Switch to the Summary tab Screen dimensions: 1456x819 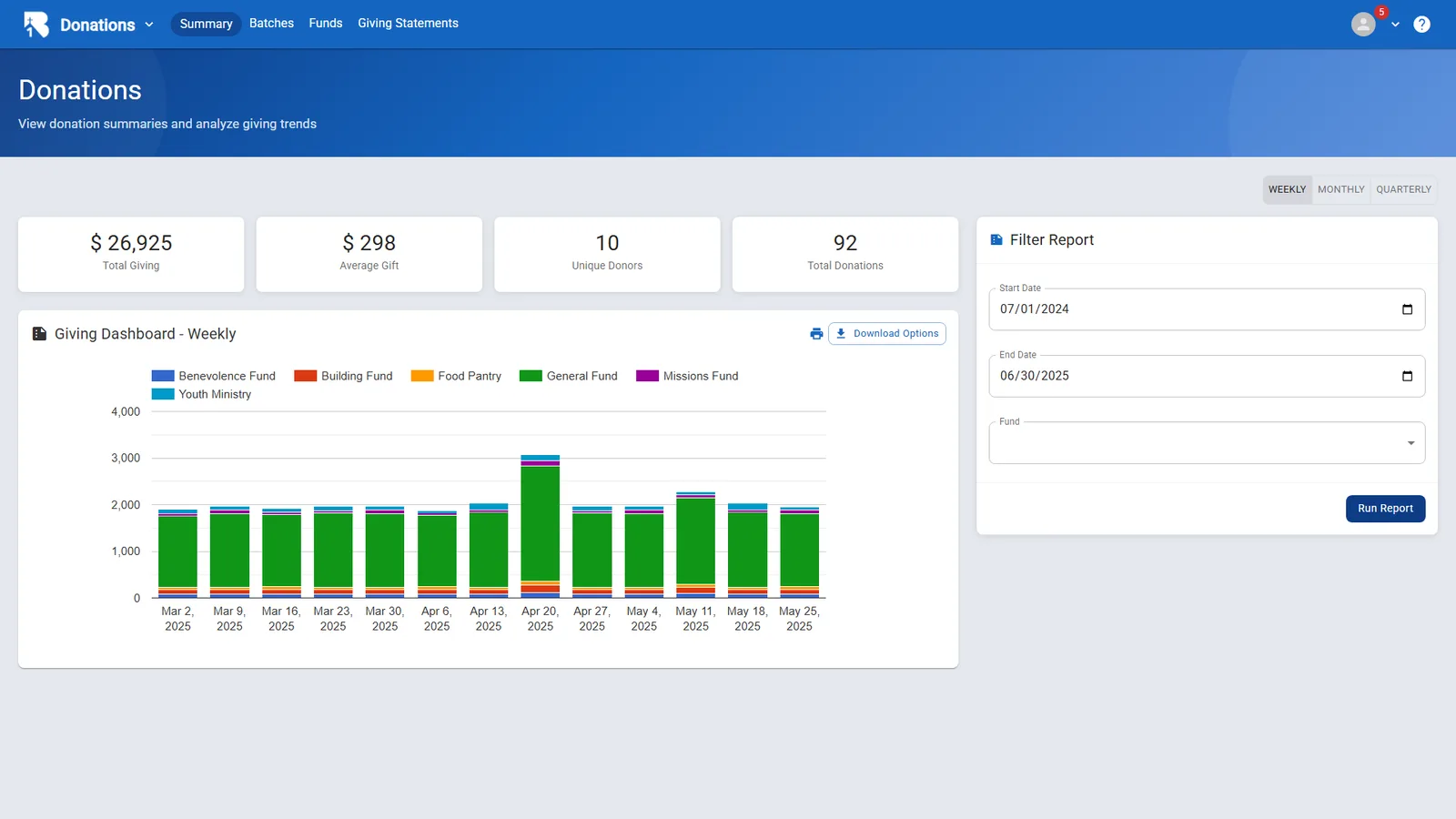(206, 24)
